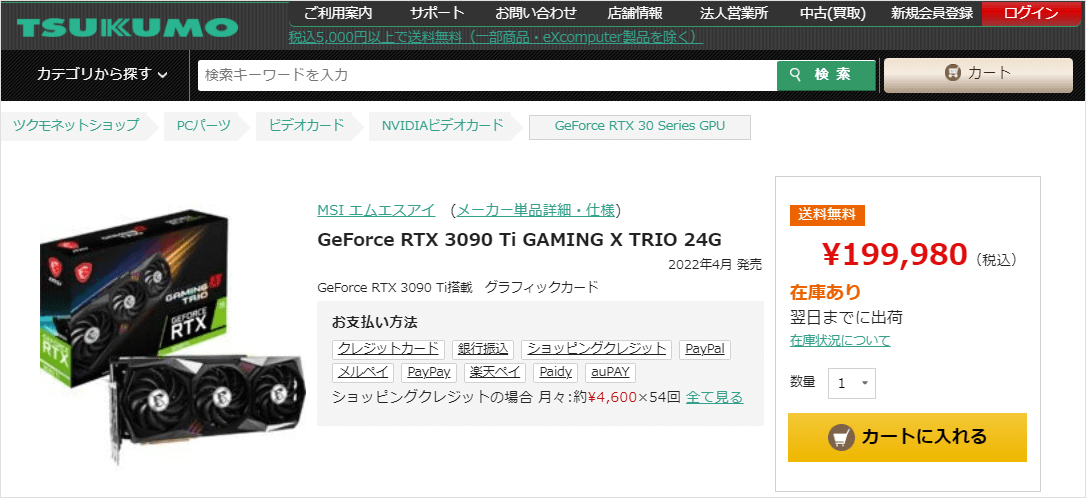
Task: Select クレジットカード payment method
Action: pos(388,348)
